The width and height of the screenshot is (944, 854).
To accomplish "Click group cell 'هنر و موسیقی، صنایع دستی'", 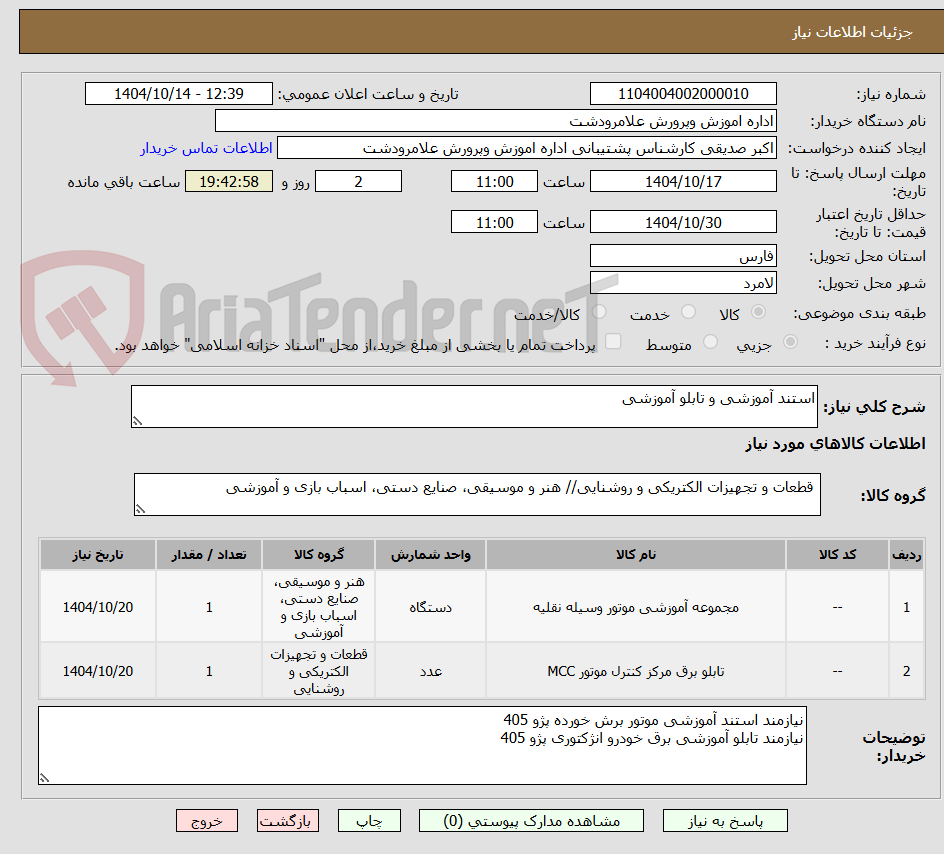I will 318,607.
